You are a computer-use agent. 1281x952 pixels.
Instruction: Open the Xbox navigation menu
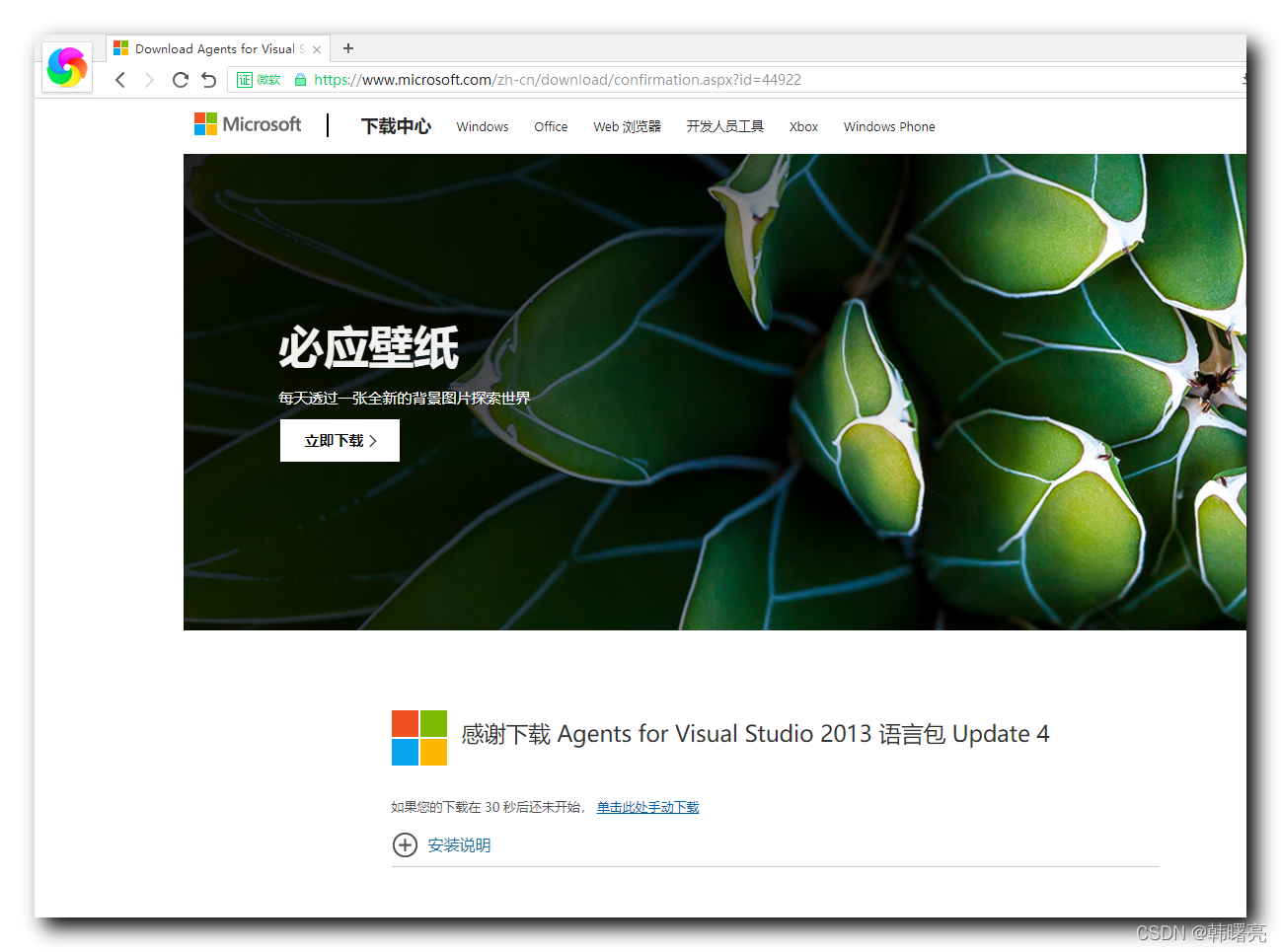pyautogui.click(x=803, y=127)
